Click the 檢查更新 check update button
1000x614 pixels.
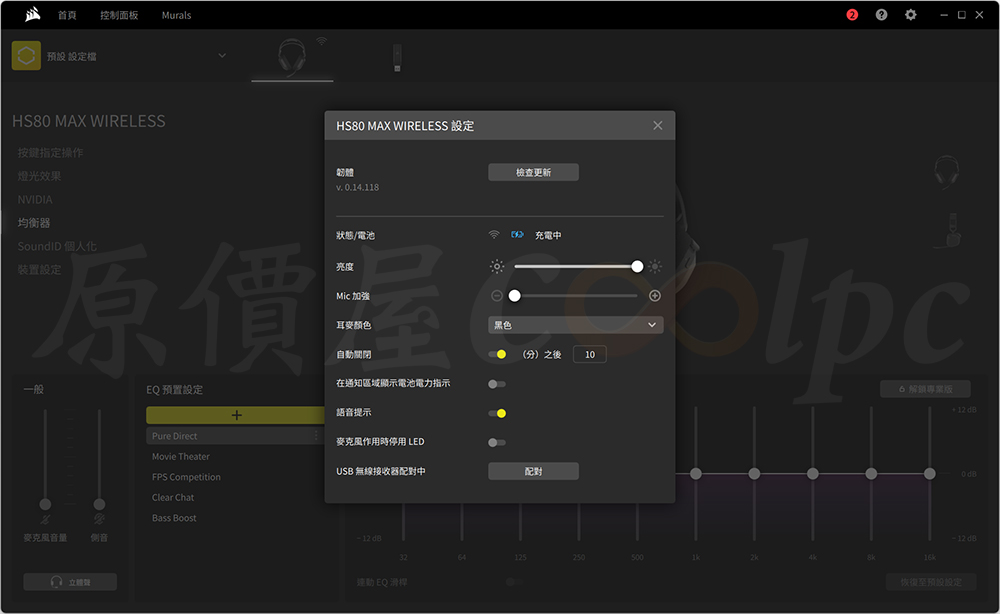533,173
